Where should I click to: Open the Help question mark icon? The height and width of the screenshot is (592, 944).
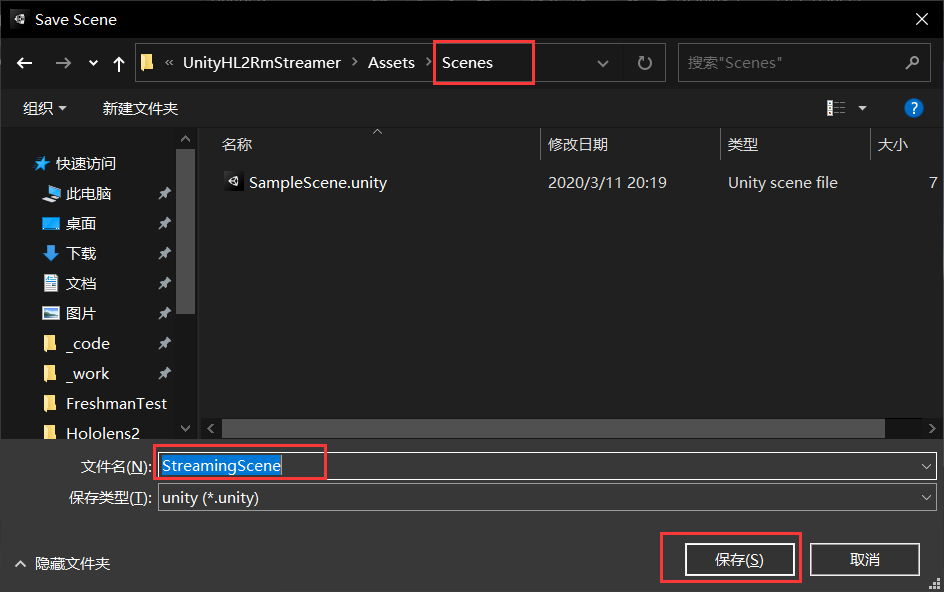912,108
